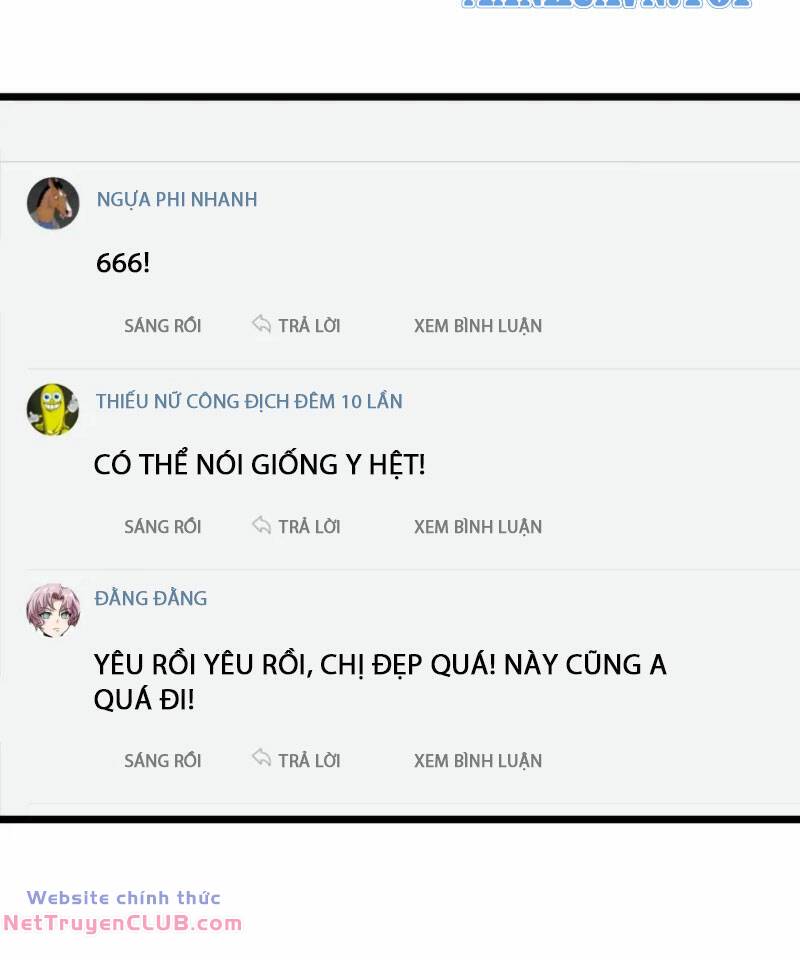Click reply arrow icon under the 666! comment

261,324
